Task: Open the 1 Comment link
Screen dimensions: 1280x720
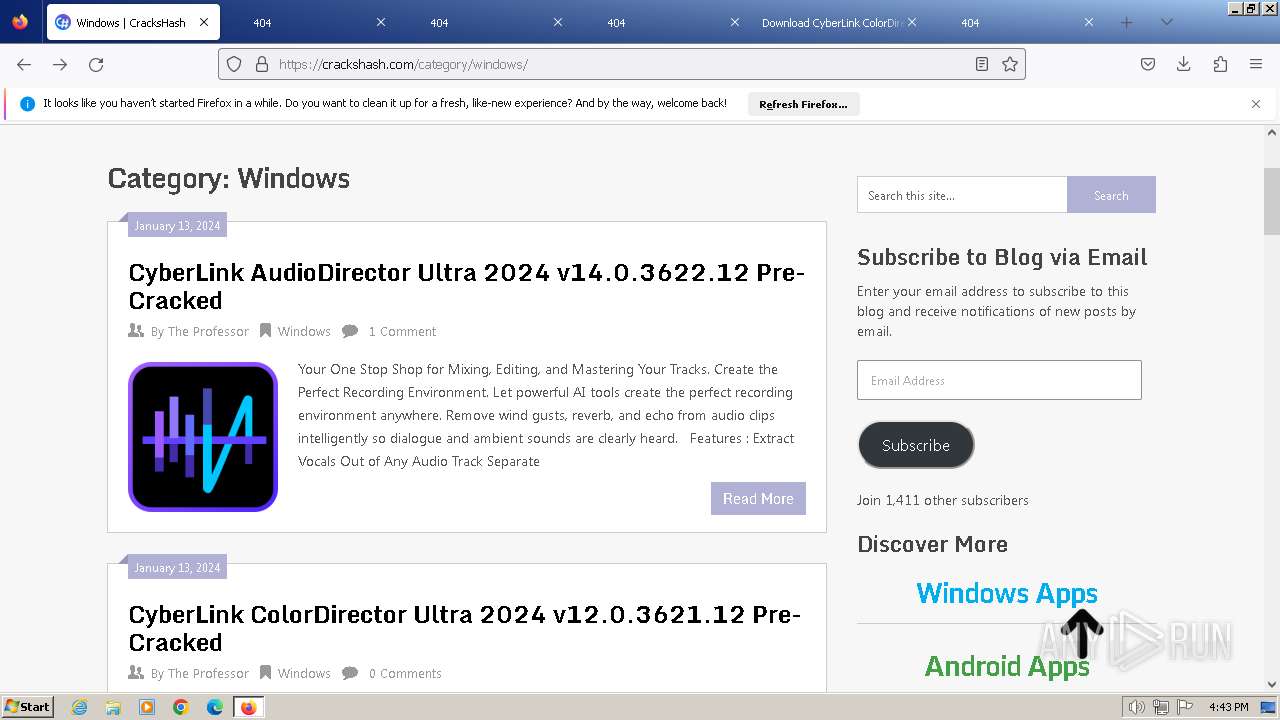Action: click(x=402, y=331)
